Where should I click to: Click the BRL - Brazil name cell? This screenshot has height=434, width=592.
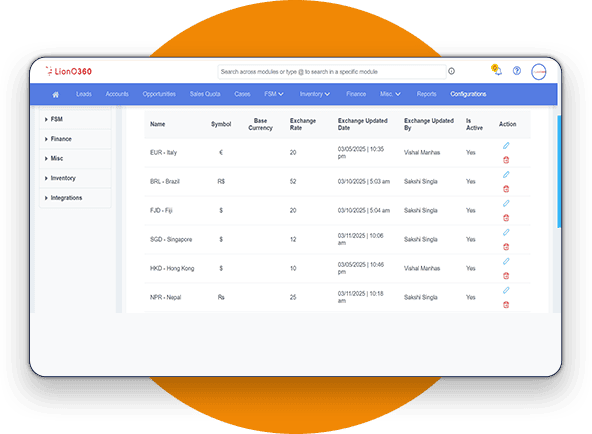click(x=165, y=182)
